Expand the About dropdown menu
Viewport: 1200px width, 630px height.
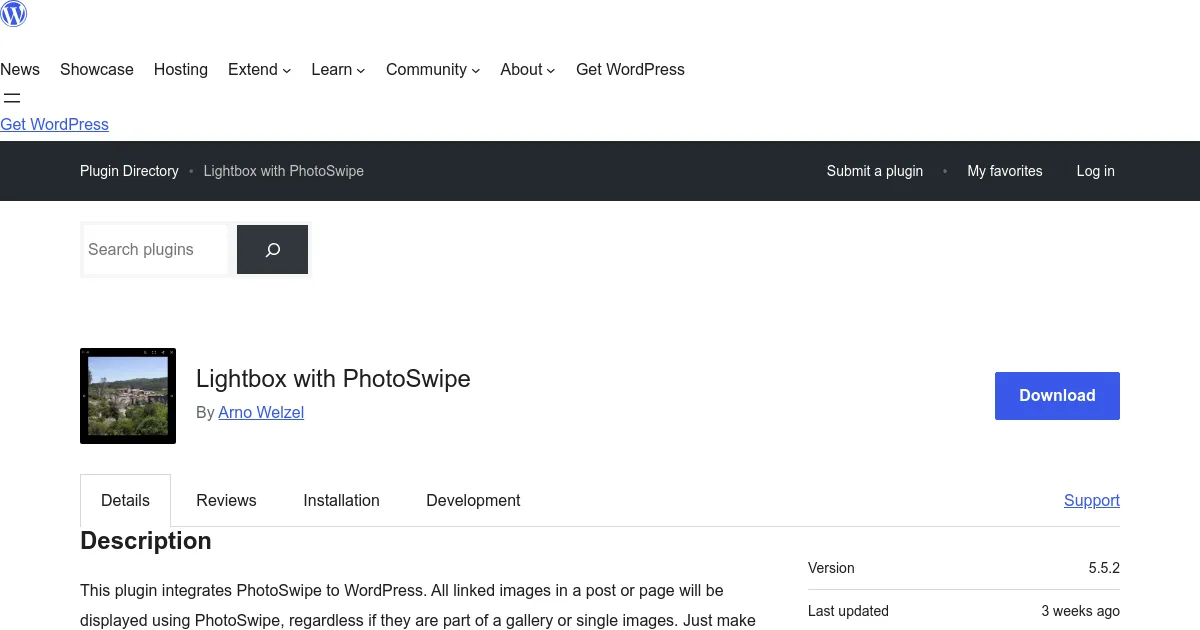pos(527,70)
